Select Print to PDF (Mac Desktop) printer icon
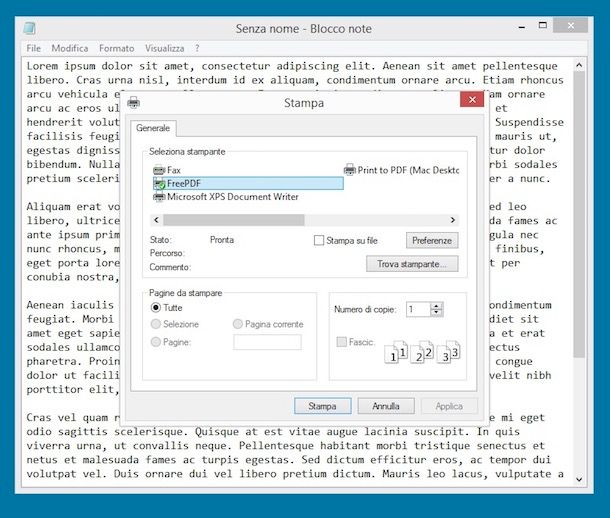 pos(350,170)
